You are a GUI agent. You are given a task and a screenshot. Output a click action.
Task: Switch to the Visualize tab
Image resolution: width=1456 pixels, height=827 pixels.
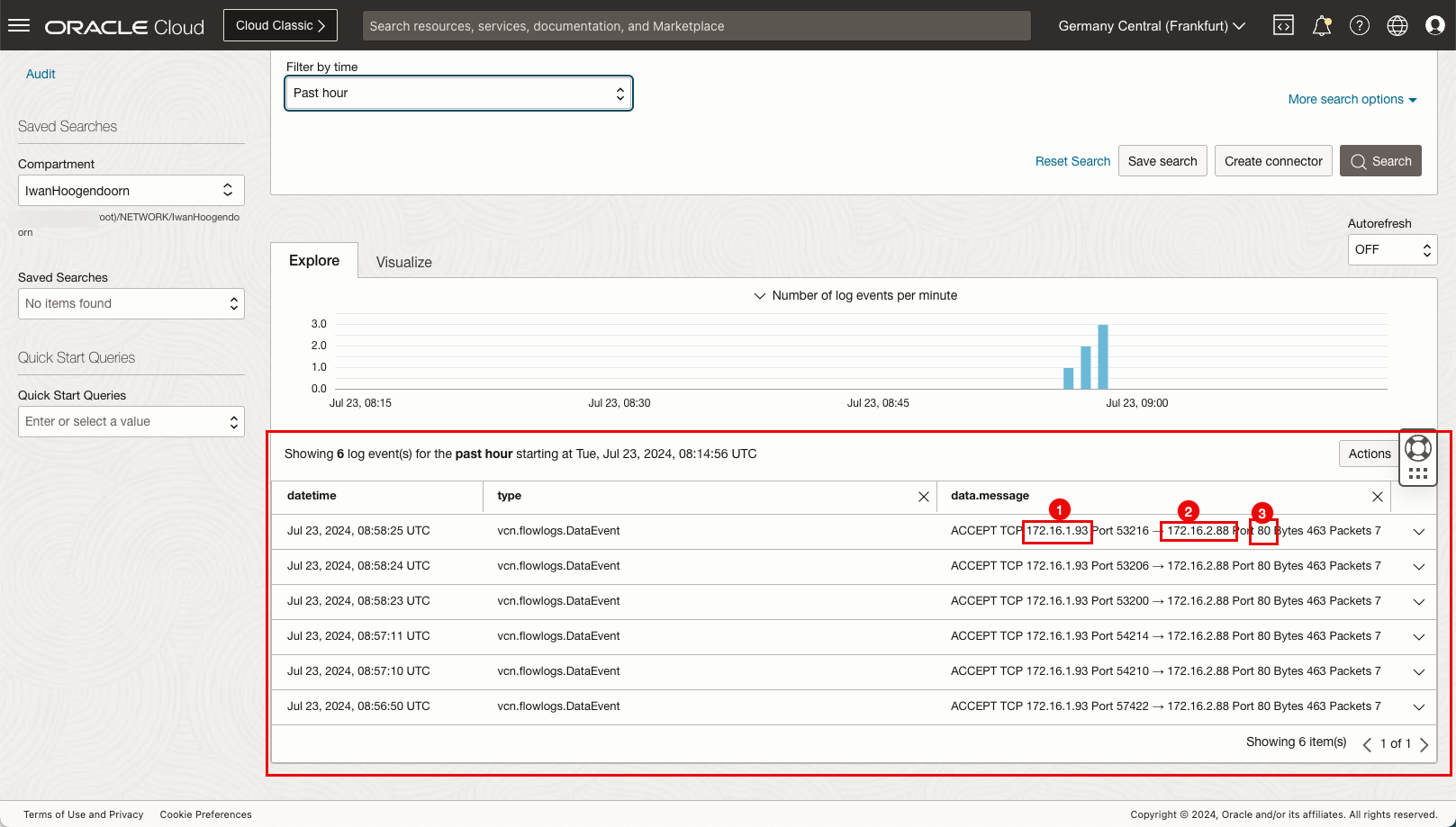[x=403, y=262]
